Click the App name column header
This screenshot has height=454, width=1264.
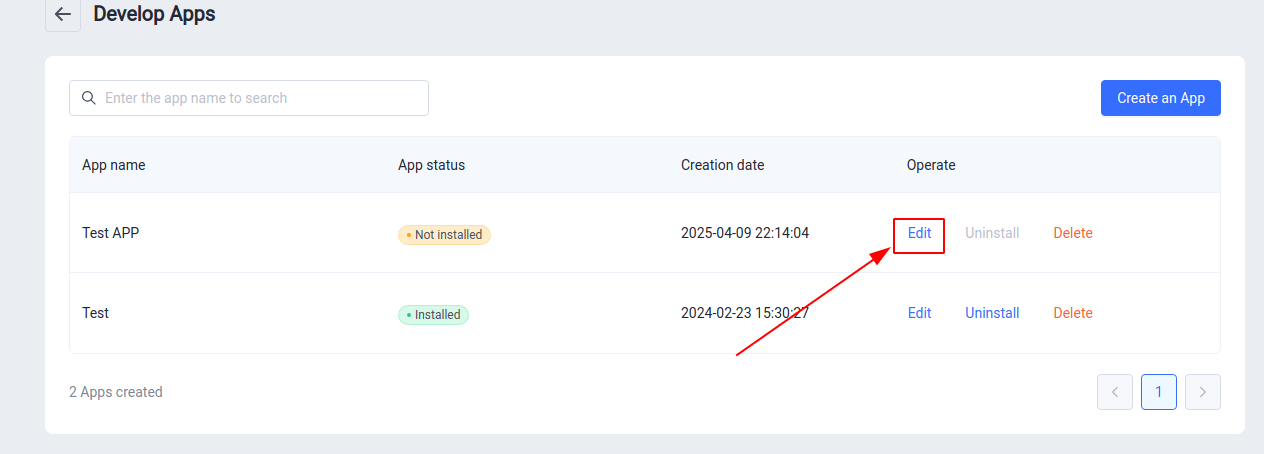113,165
